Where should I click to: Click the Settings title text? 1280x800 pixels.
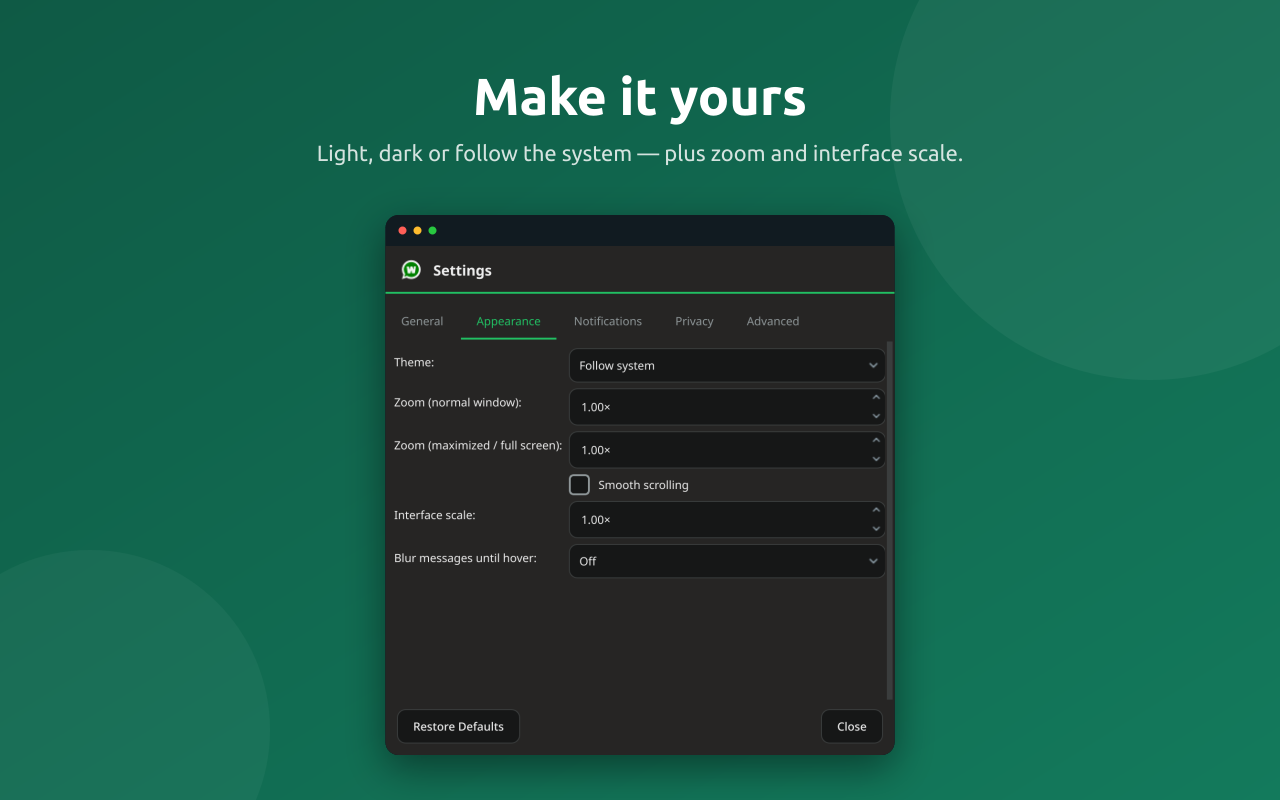[462, 270]
